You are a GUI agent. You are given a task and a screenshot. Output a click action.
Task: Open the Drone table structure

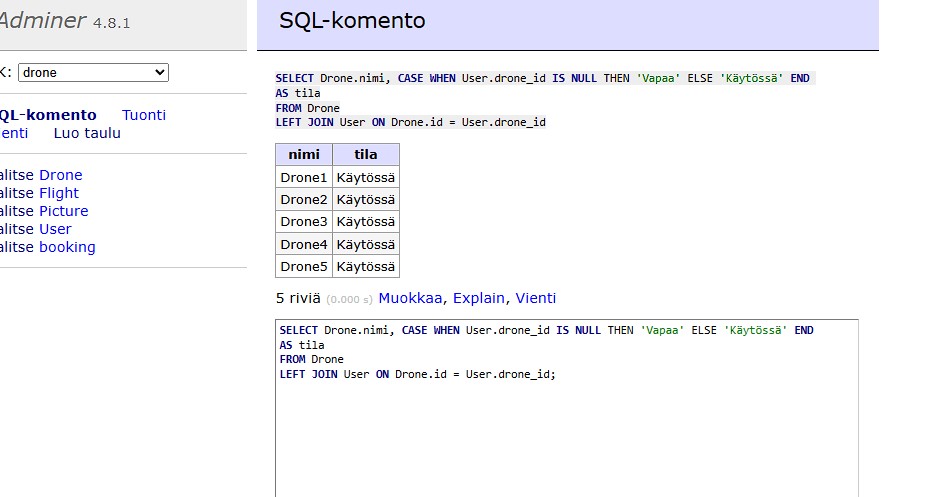click(61, 175)
